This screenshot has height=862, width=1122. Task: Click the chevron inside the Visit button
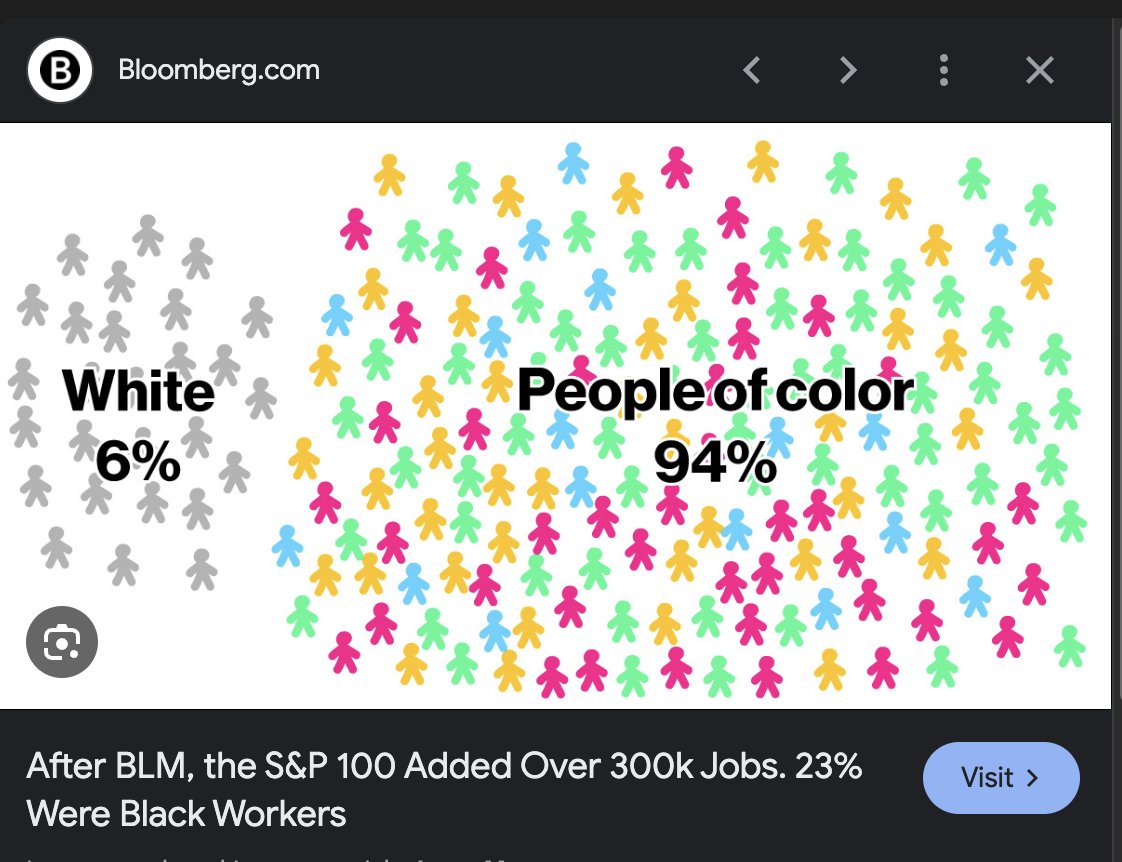click(1033, 778)
